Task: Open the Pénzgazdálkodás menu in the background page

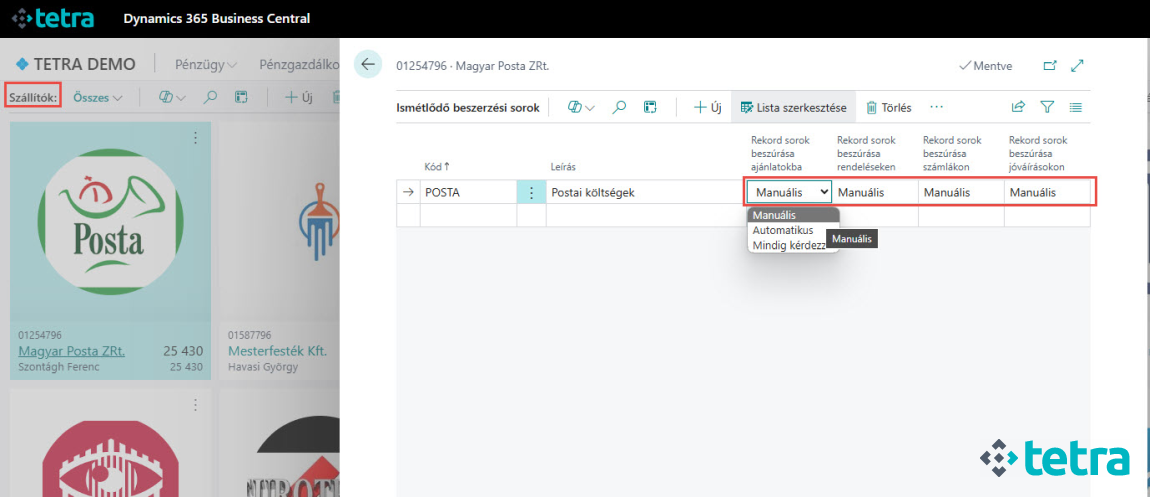Action: (x=299, y=65)
